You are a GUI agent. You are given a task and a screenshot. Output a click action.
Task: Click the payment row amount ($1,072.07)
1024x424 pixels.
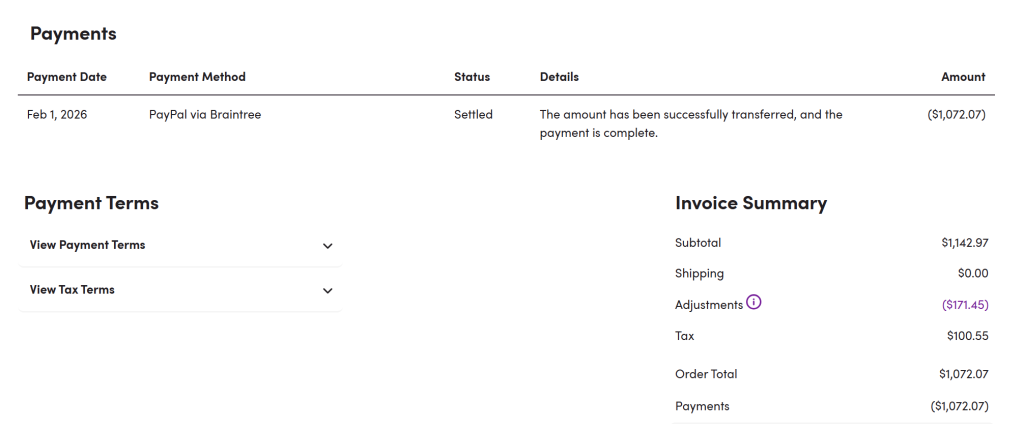click(x=956, y=115)
